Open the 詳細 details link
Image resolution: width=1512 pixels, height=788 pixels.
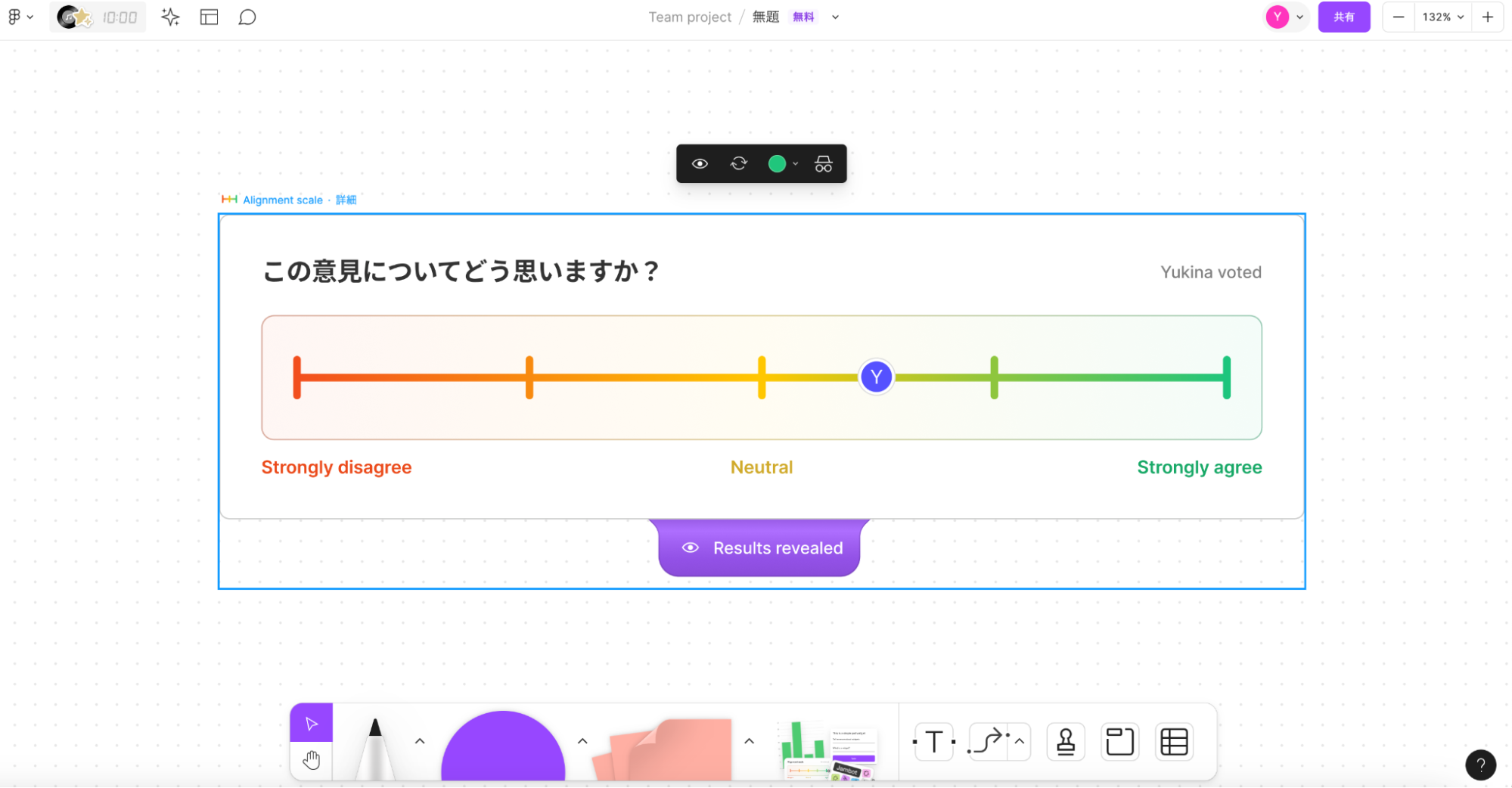[346, 200]
